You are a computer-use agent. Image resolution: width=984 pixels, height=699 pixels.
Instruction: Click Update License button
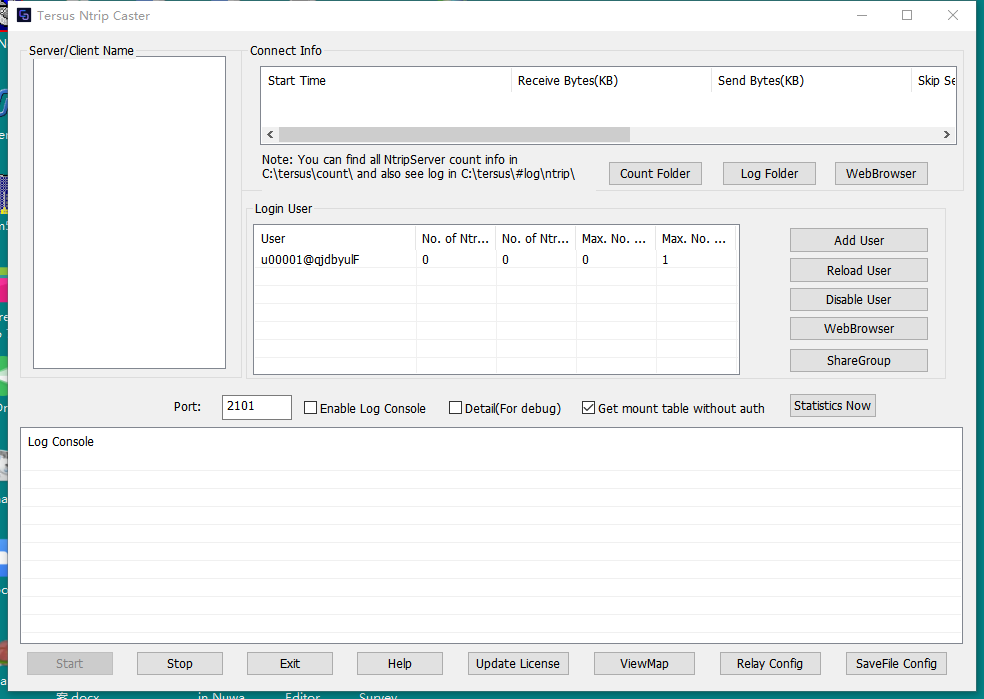tap(518, 663)
